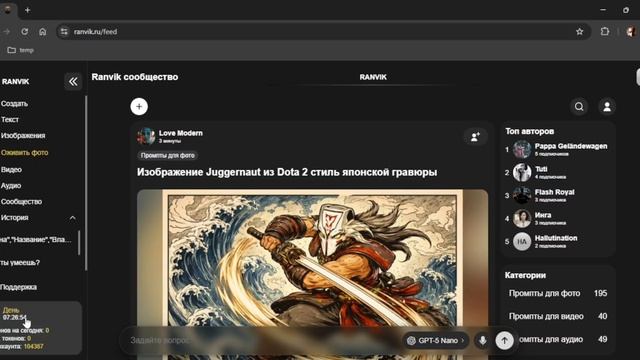Viewport: 640px width, 360px height.
Task: Click the sidebar vertical scrollbar
Action: (x=86, y=183)
